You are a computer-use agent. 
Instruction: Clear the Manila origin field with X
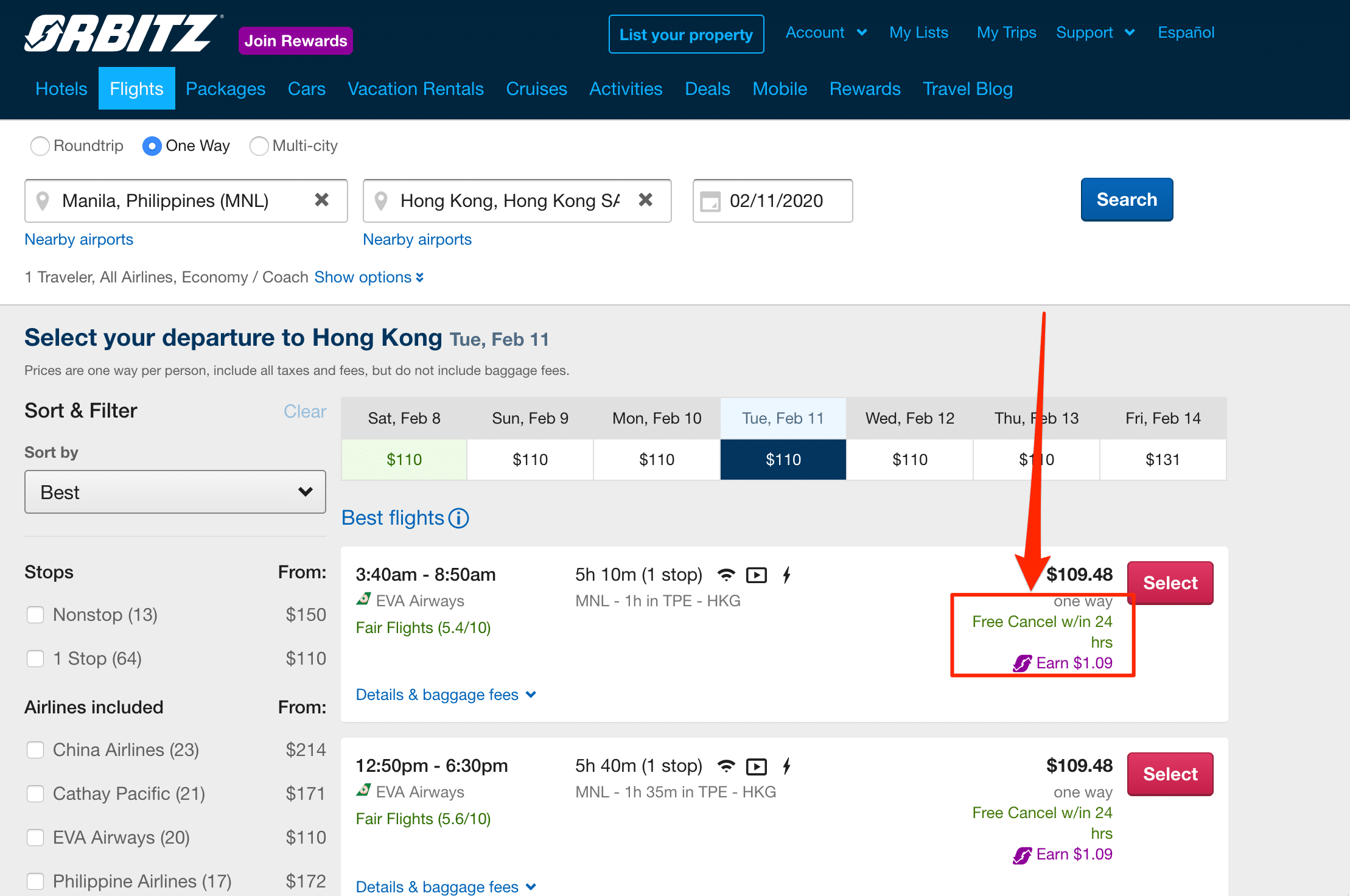[321, 200]
